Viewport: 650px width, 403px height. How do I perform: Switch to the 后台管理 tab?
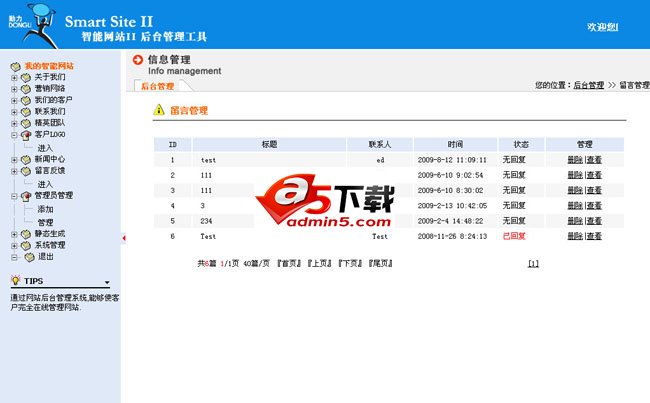[158, 86]
